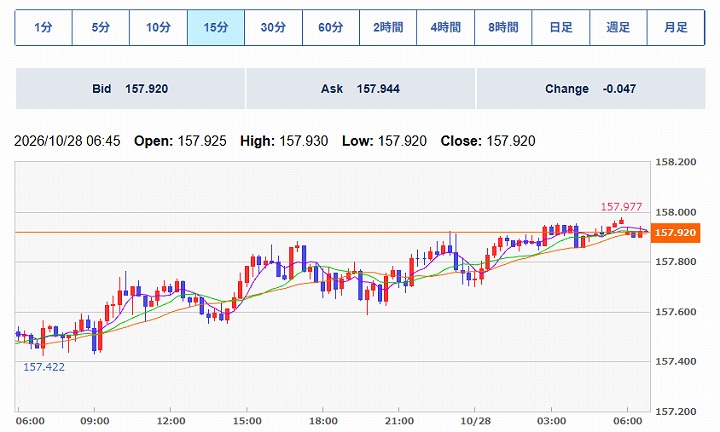Open the 30分 chart interval
Image resolution: width=720 pixels, height=432 pixels.
[273, 28]
